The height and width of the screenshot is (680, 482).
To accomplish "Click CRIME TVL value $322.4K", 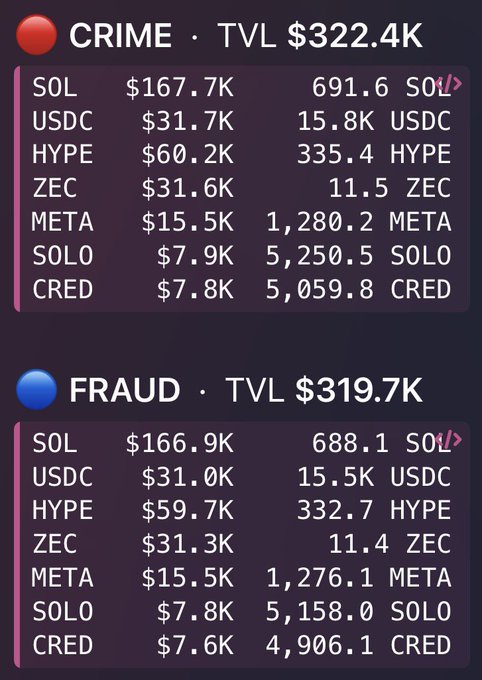I will coord(355,36).
